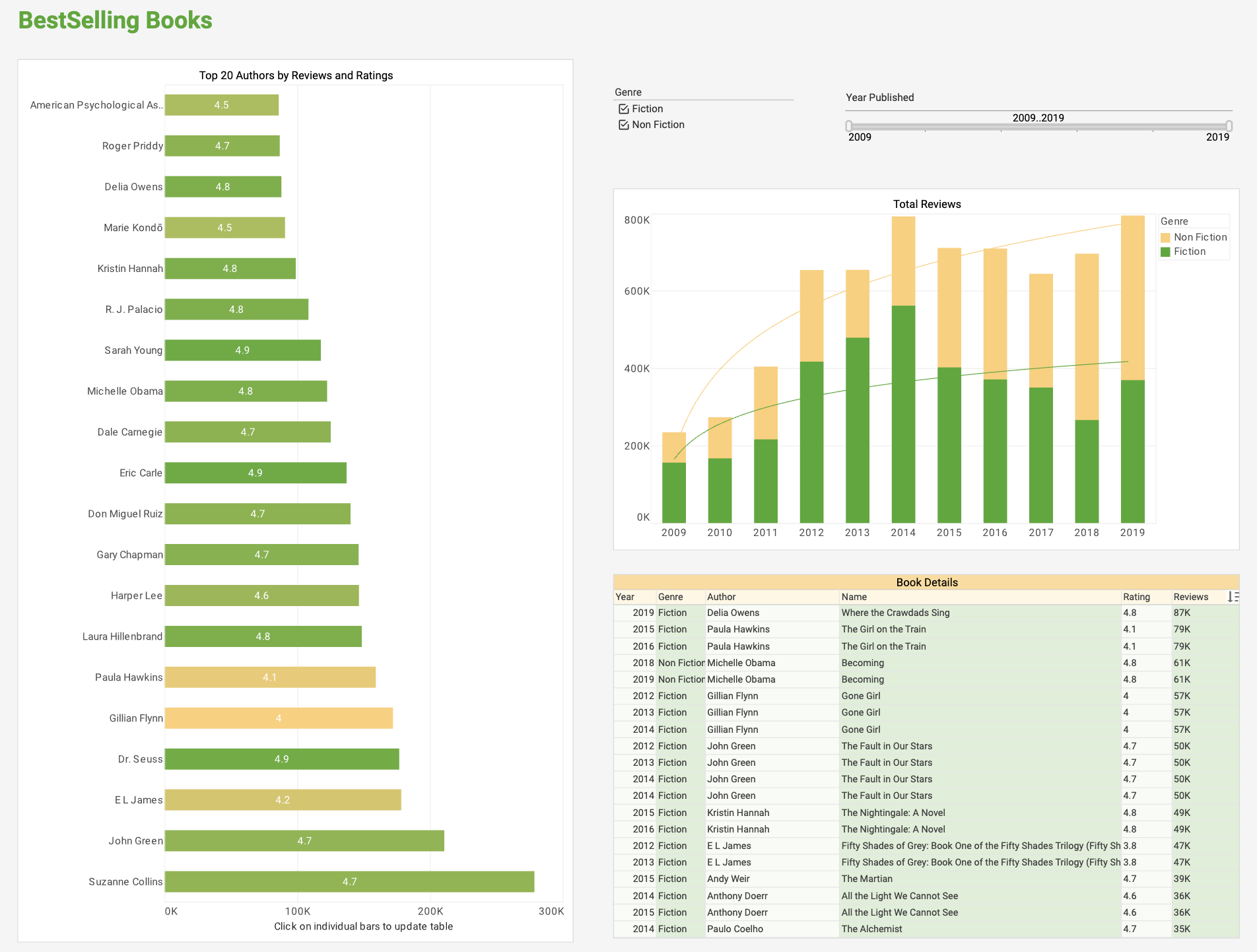Select the Paula Hawkins bar in authors chart
The width and height of the screenshot is (1257, 952).
[x=270, y=677]
